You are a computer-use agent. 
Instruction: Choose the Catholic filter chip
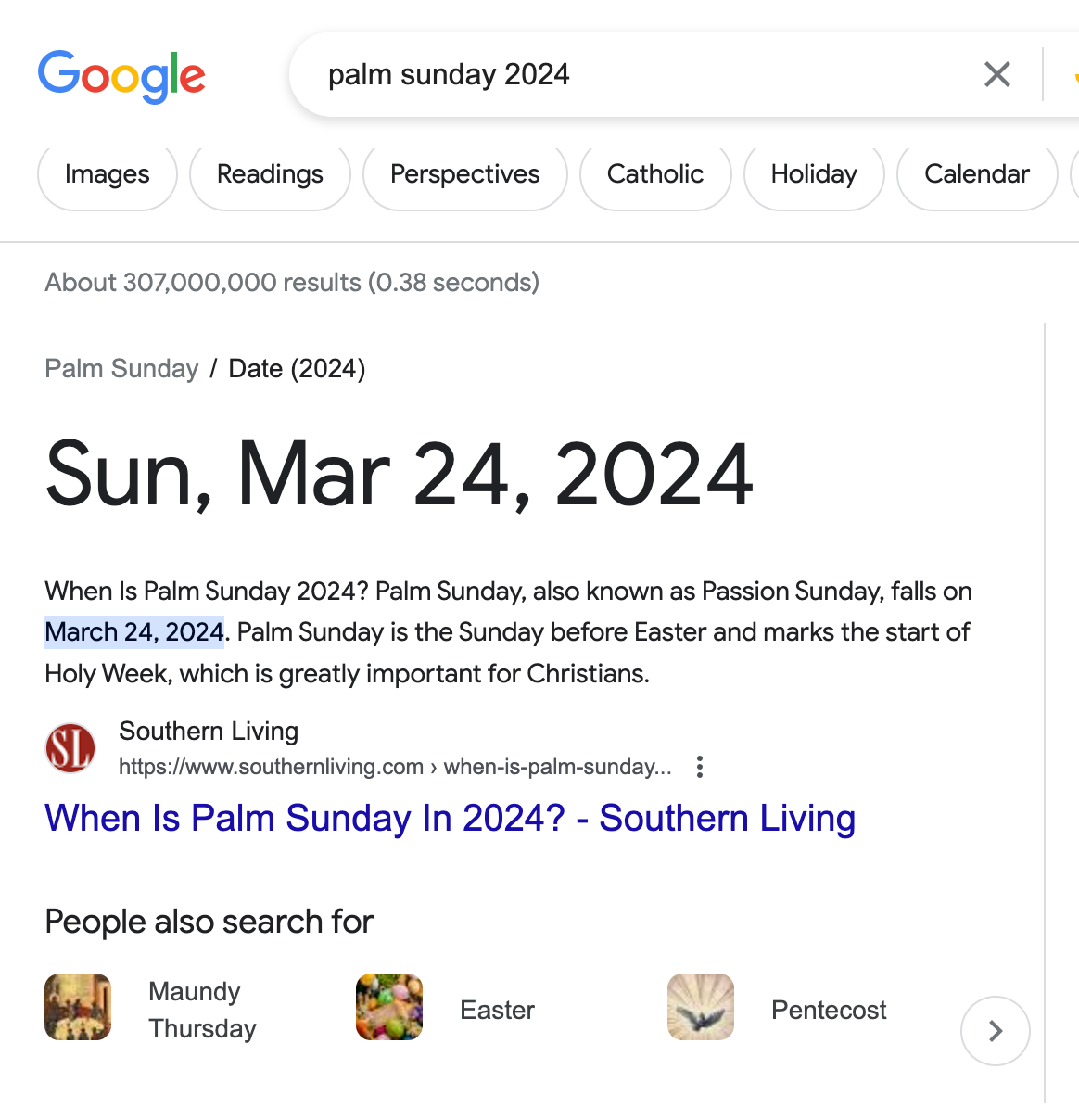655,174
